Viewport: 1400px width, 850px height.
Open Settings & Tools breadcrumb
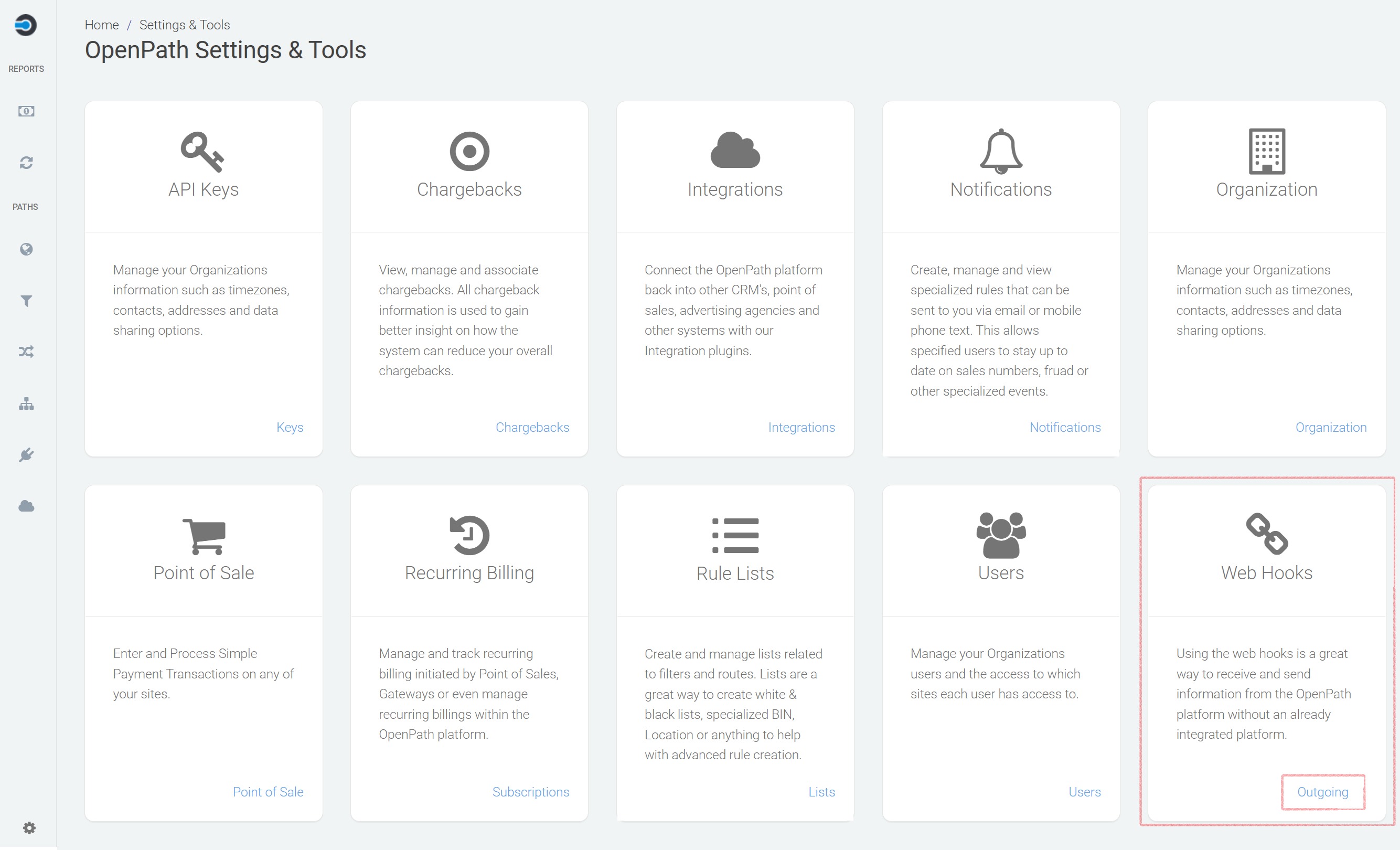coord(185,25)
